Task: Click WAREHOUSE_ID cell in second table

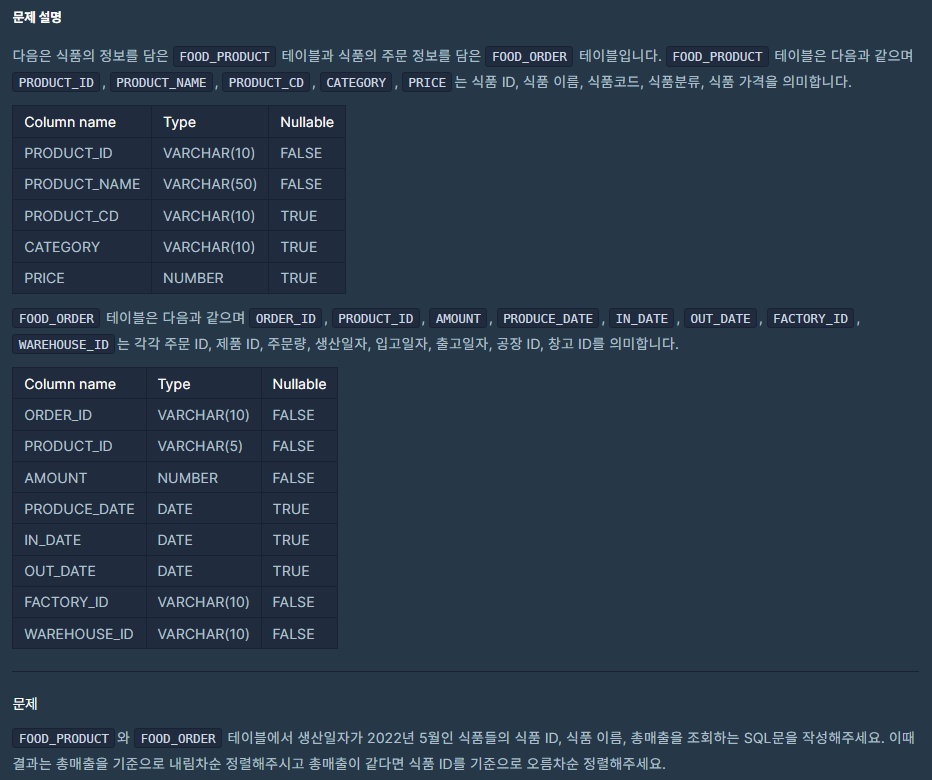Action: pos(78,634)
